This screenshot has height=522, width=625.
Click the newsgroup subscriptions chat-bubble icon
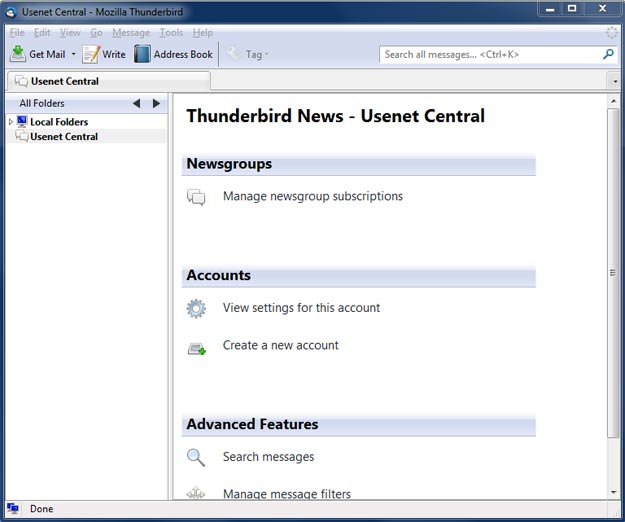196,197
